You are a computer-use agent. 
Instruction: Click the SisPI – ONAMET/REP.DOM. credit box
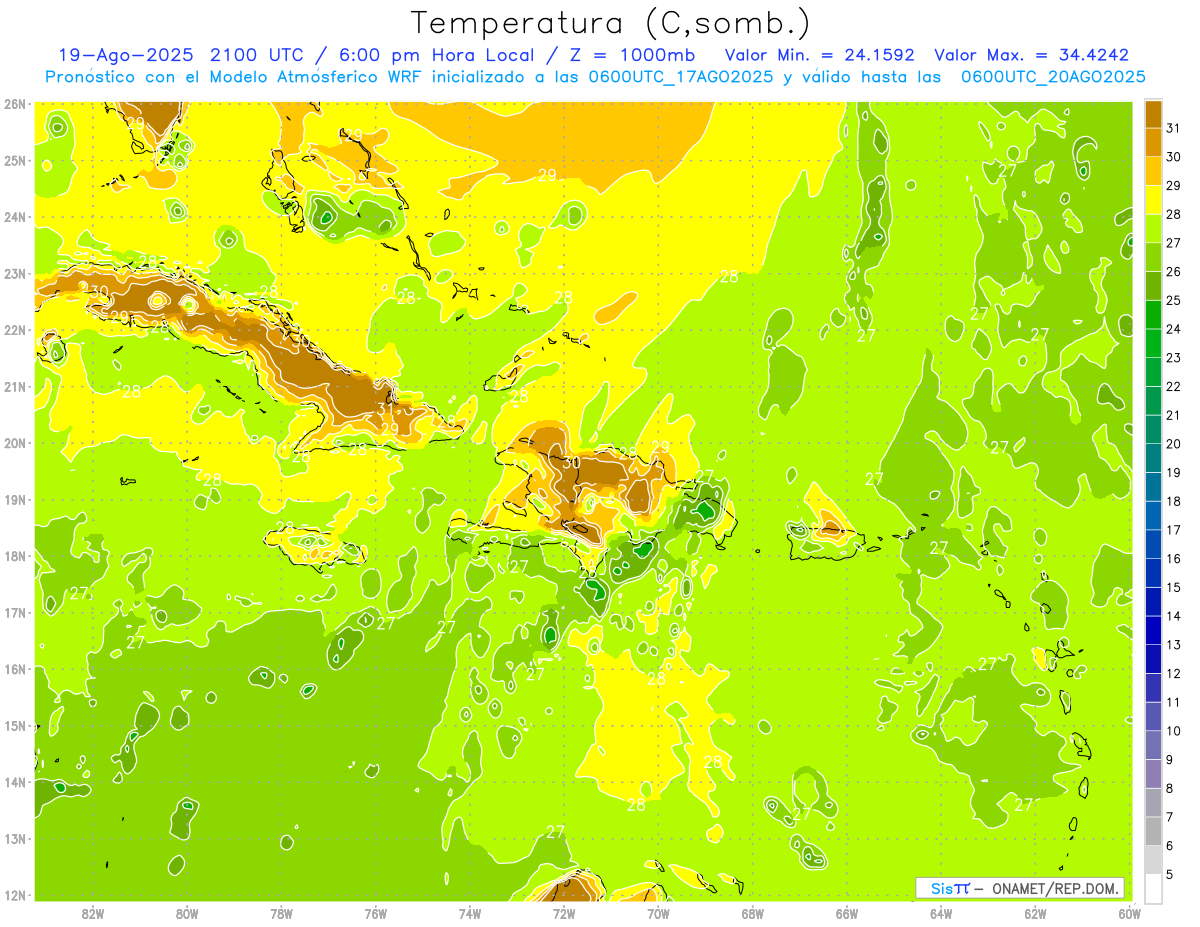click(1020, 888)
